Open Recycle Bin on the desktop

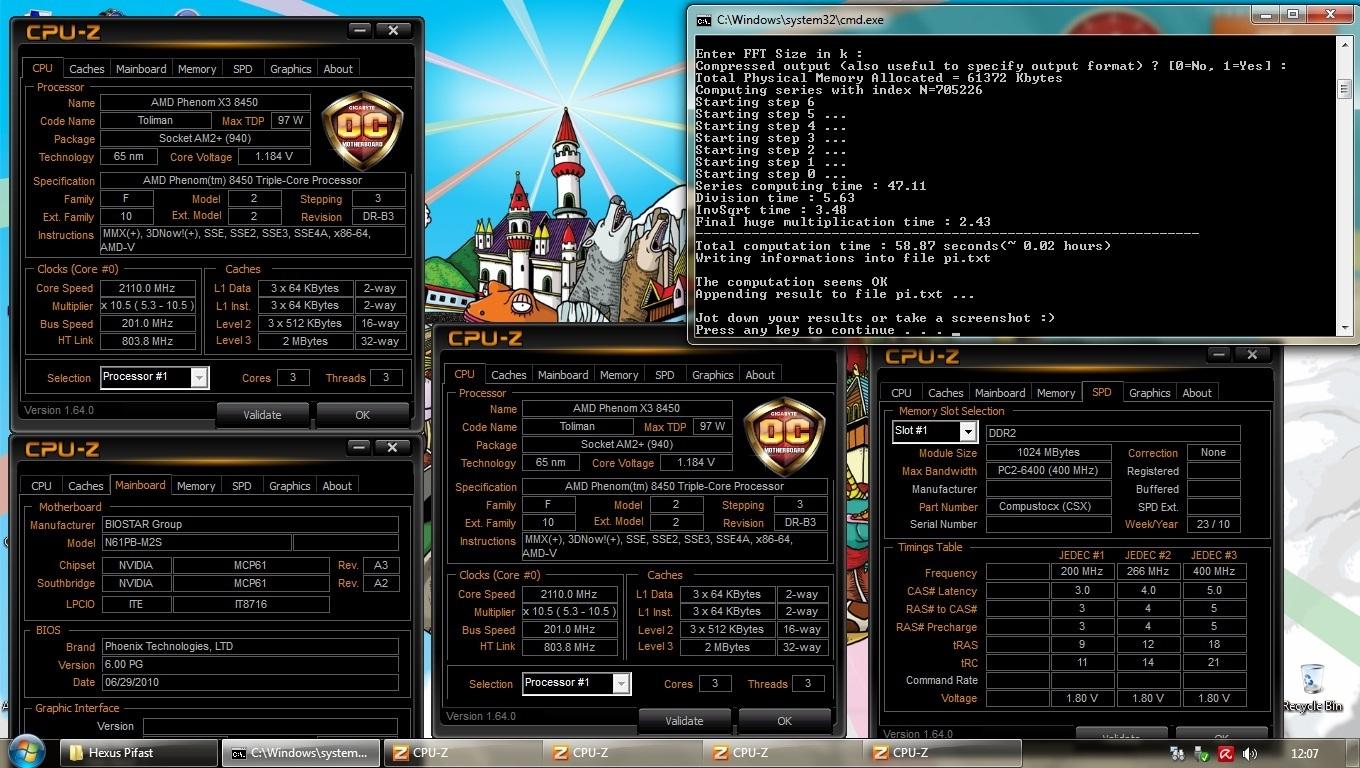(x=1312, y=688)
